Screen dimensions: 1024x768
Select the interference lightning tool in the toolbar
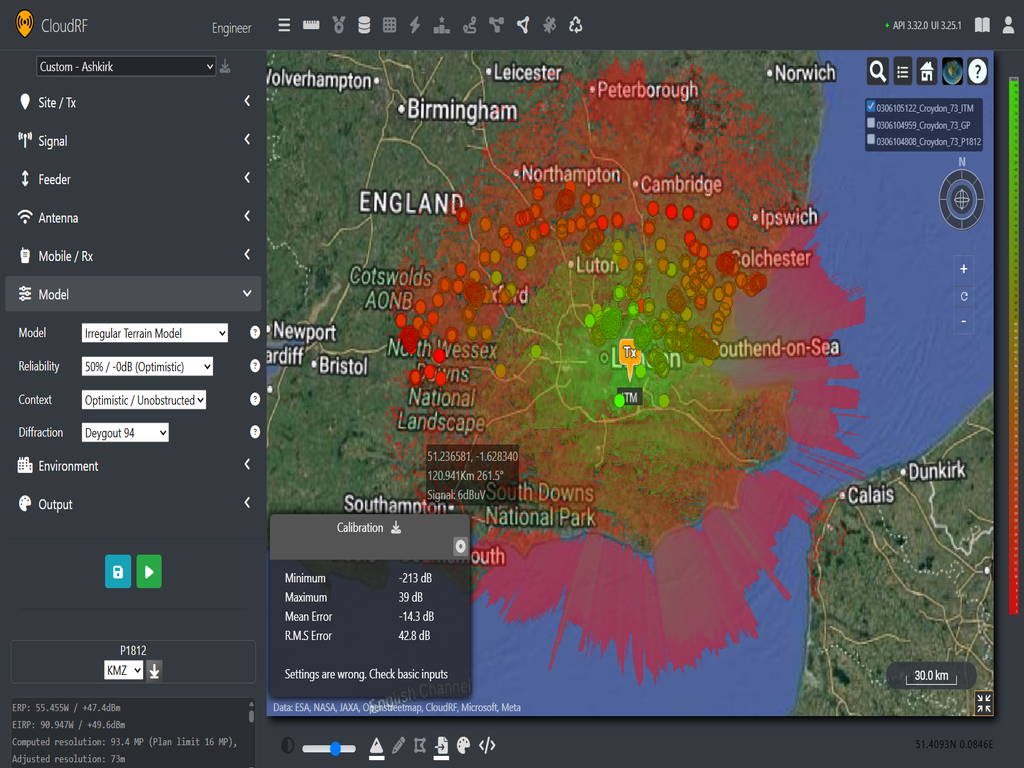(414, 24)
